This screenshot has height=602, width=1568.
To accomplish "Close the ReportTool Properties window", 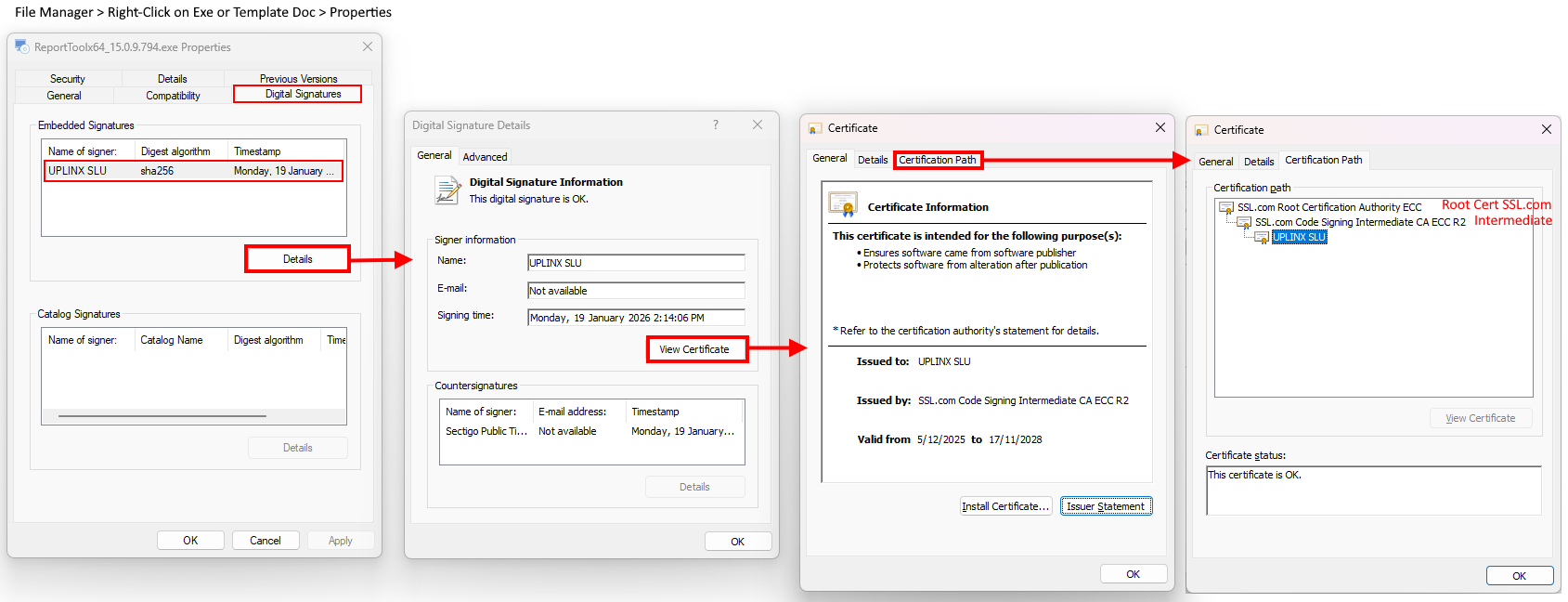I will point(368,46).
